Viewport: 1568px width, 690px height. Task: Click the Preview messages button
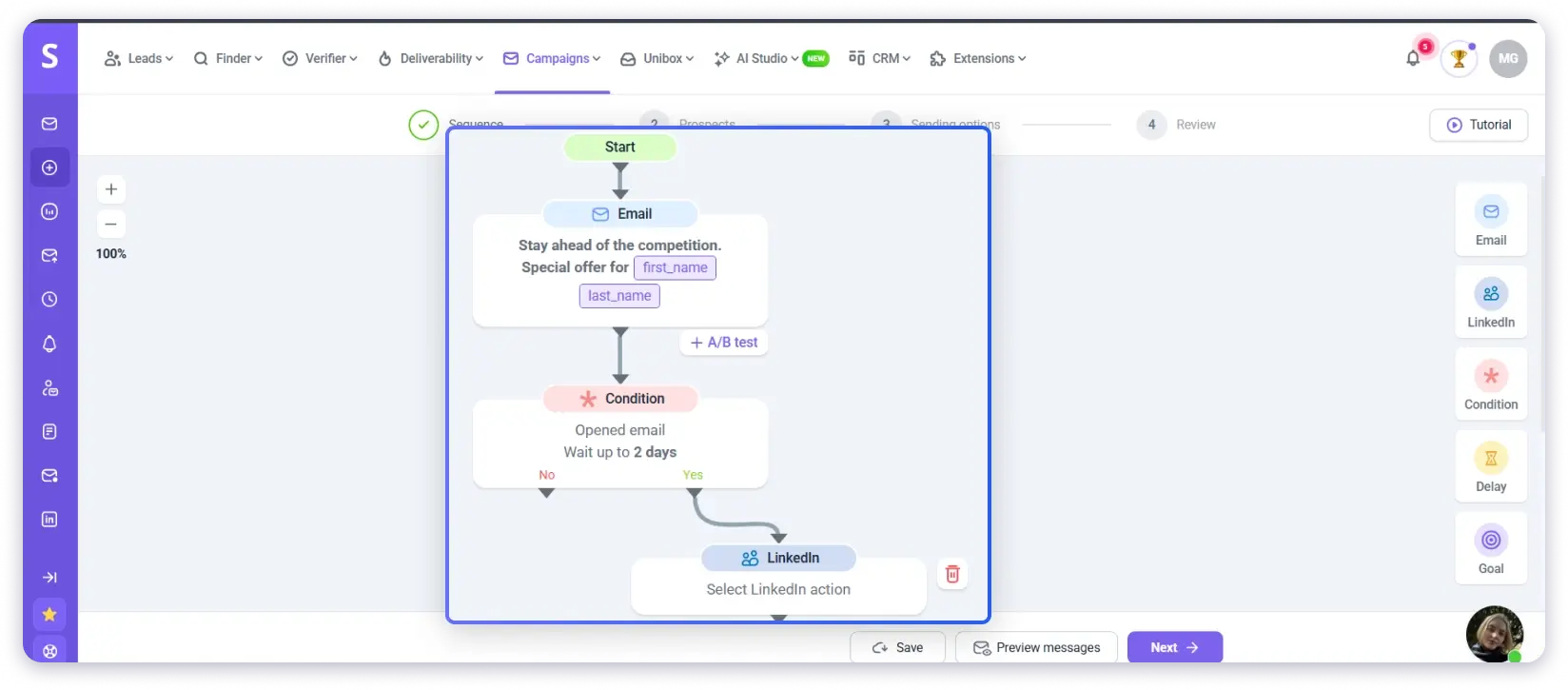(x=1036, y=647)
